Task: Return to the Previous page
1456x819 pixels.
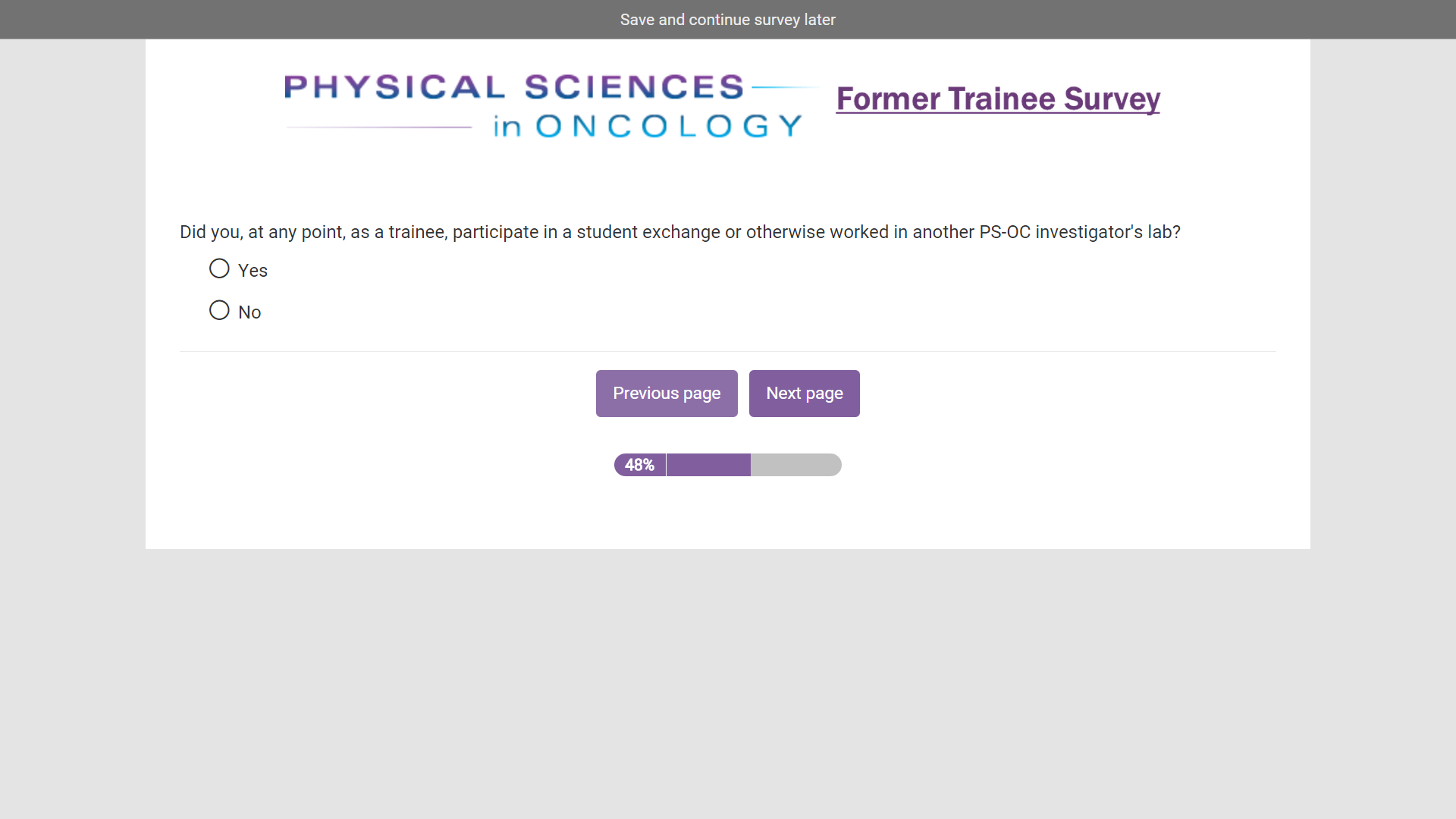Action: tap(667, 394)
